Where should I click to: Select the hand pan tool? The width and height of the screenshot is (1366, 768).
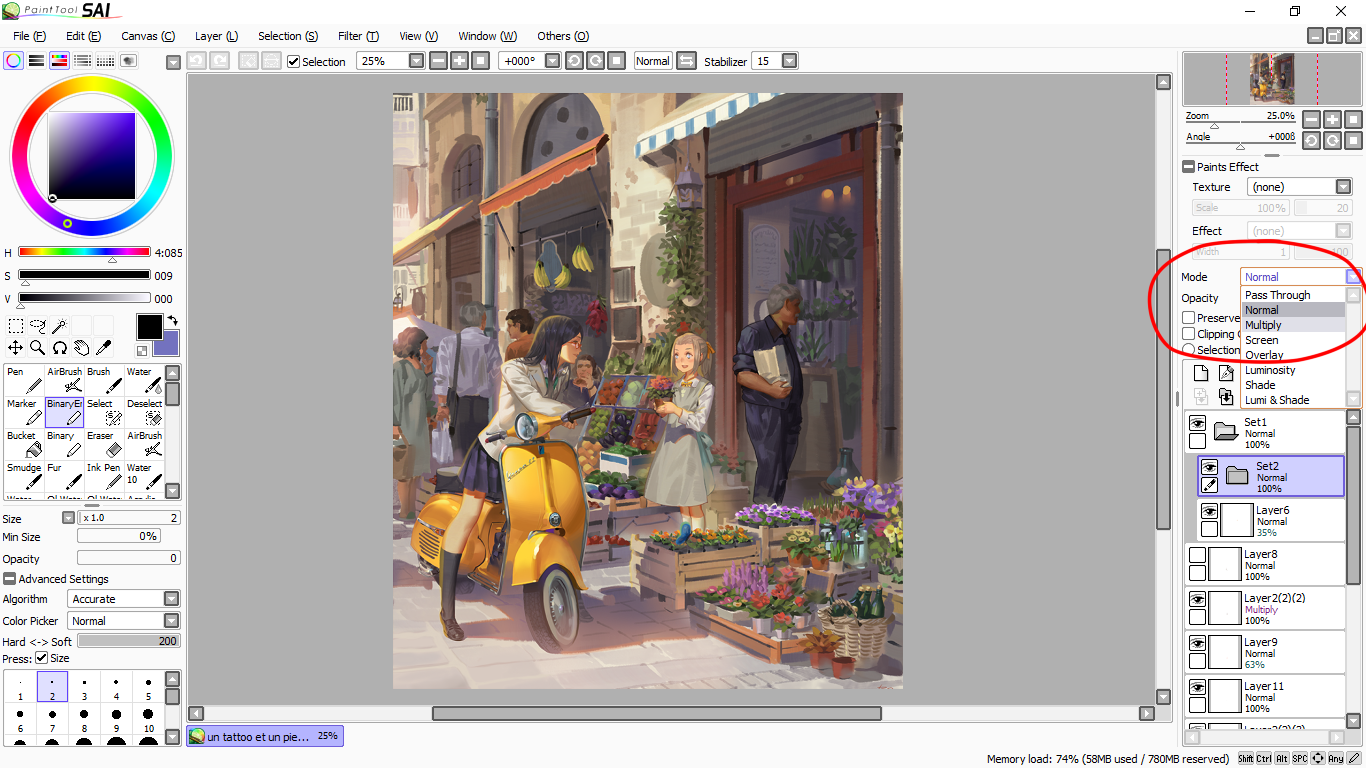click(x=81, y=347)
